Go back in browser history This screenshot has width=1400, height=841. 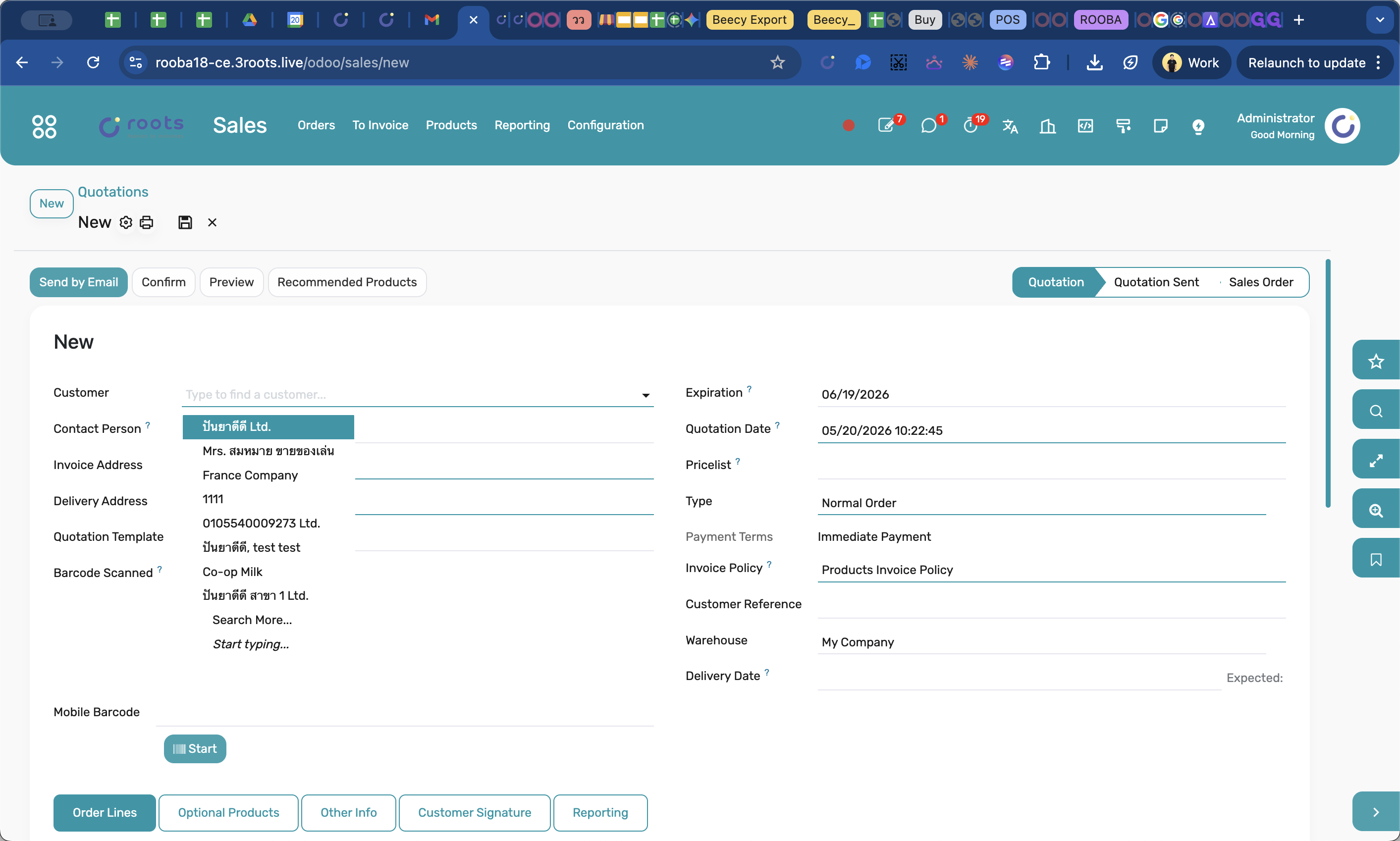point(22,62)
